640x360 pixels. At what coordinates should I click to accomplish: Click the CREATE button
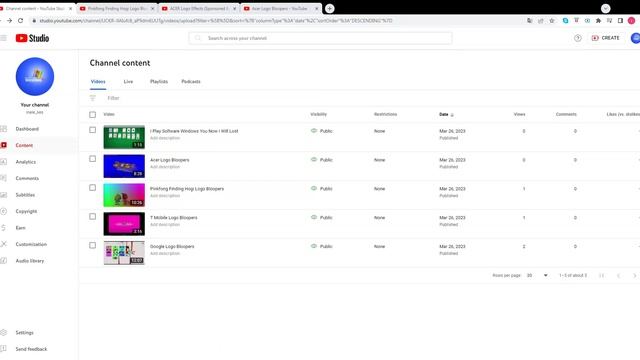tap(605, 38)
